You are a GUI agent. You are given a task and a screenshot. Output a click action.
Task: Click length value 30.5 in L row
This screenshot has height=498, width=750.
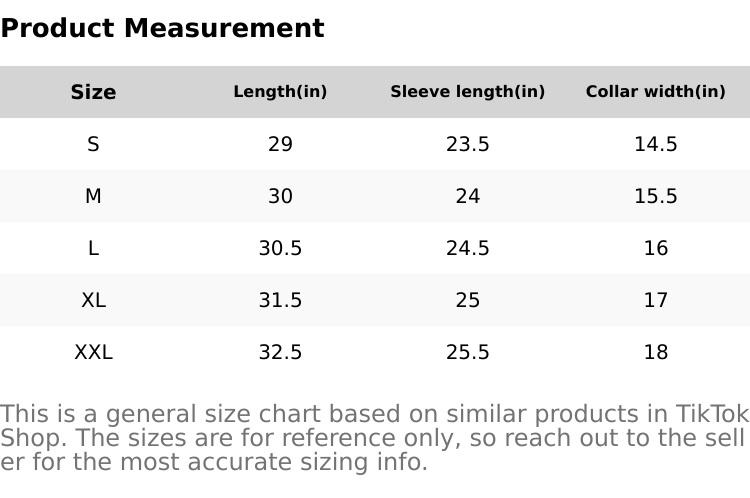tap(280, 248)
